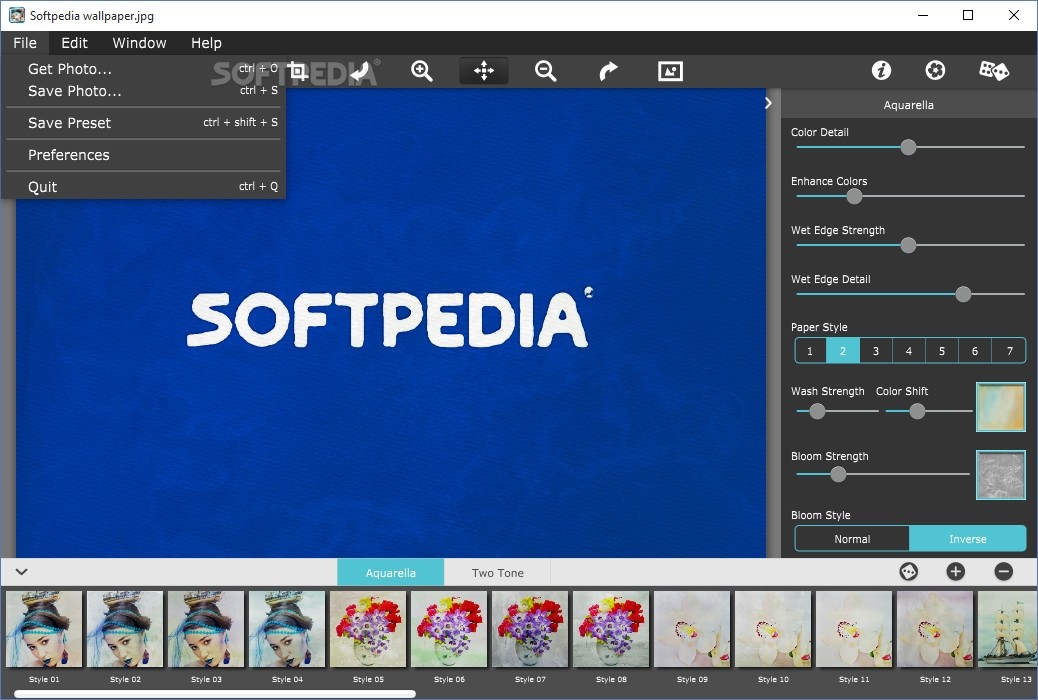Image resolution: width=1038 pixels, height=700 pixels.
Task: Click the Wet Edge Strength slider handle
Action: 908,245
